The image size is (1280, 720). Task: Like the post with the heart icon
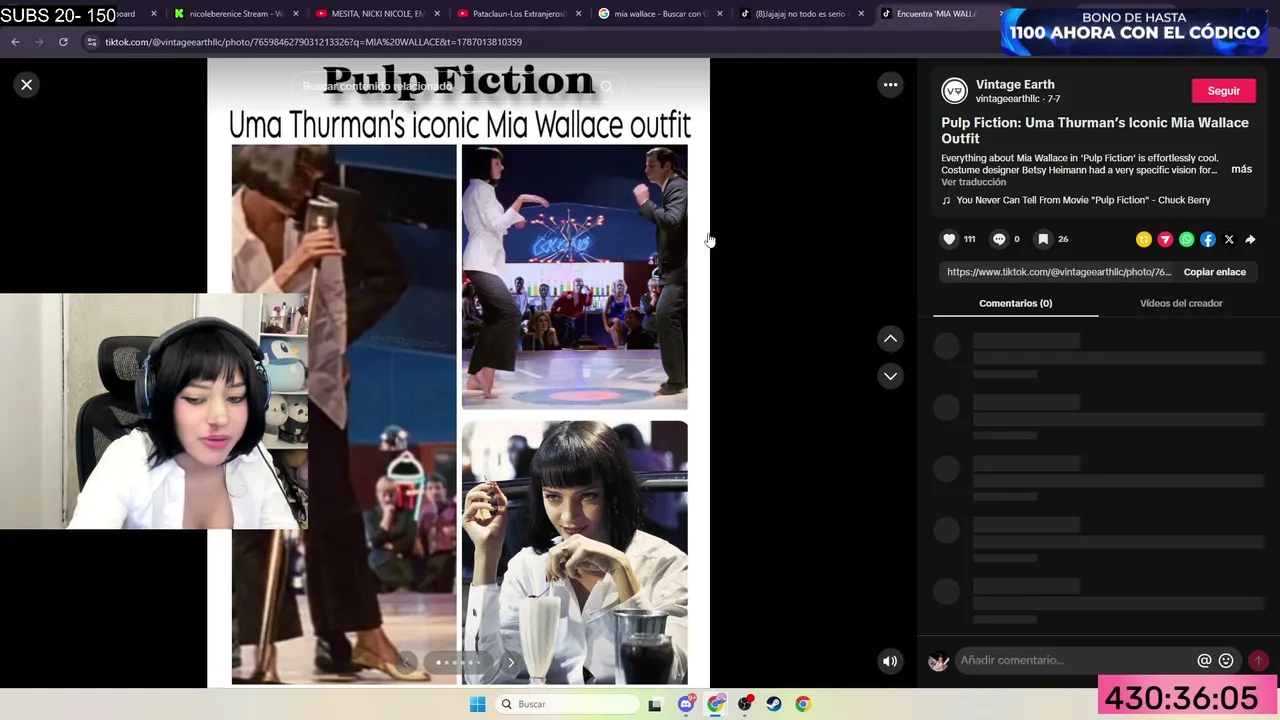click(x=949, y=239)
